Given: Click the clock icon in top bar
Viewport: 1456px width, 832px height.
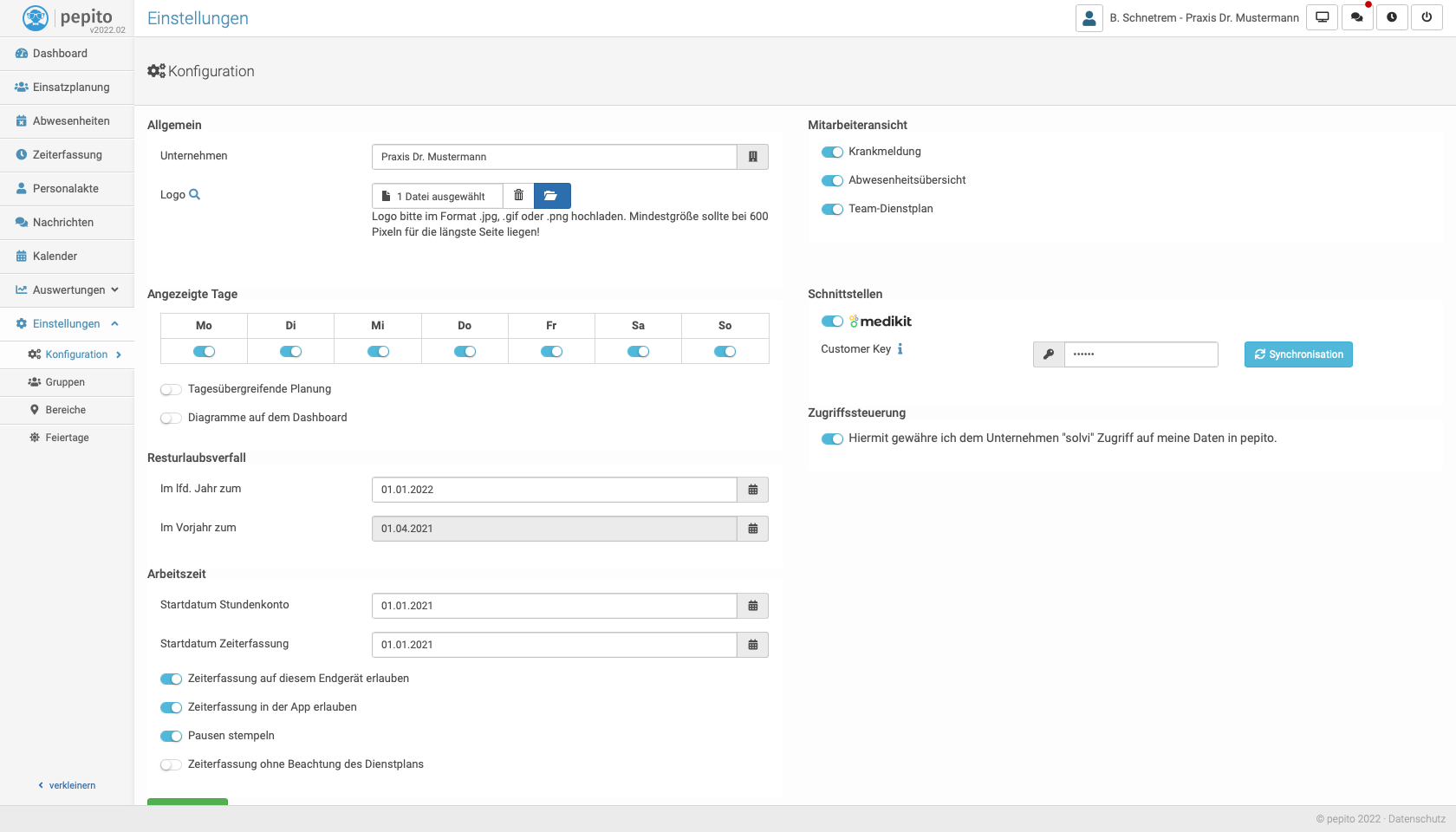Looking at the screenshot, I should click(1392, 17).
